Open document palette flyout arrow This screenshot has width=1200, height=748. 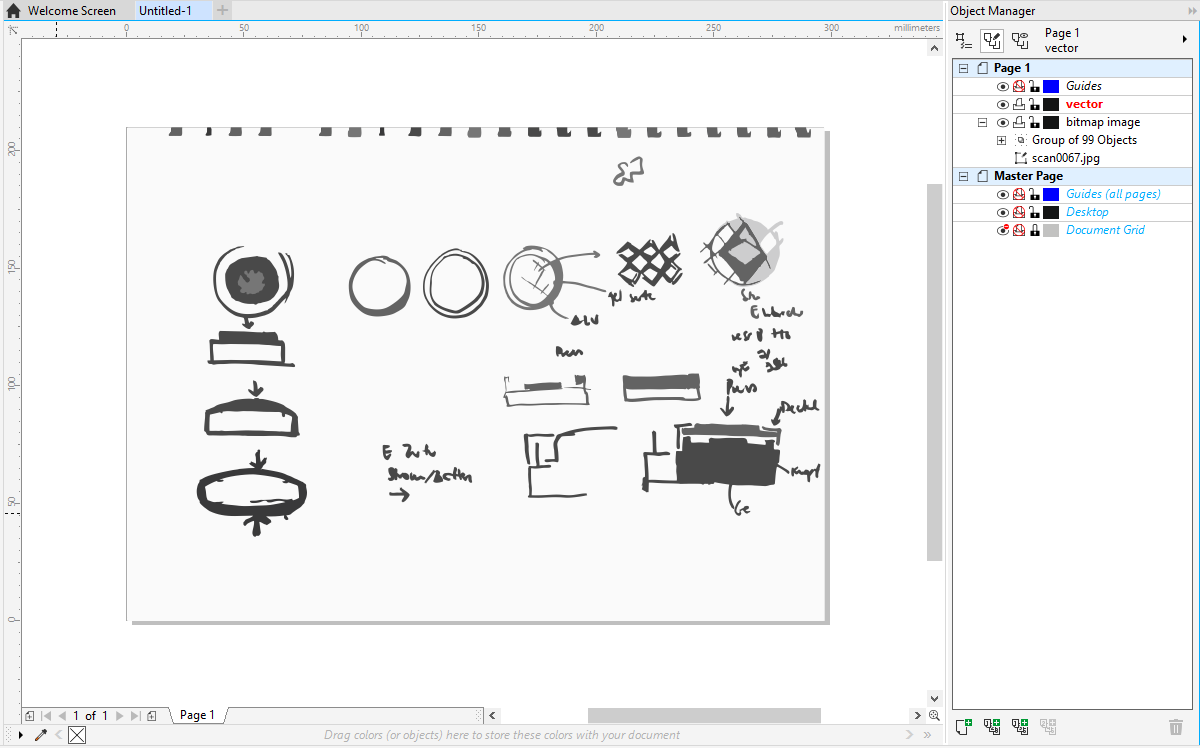point(21,735)
